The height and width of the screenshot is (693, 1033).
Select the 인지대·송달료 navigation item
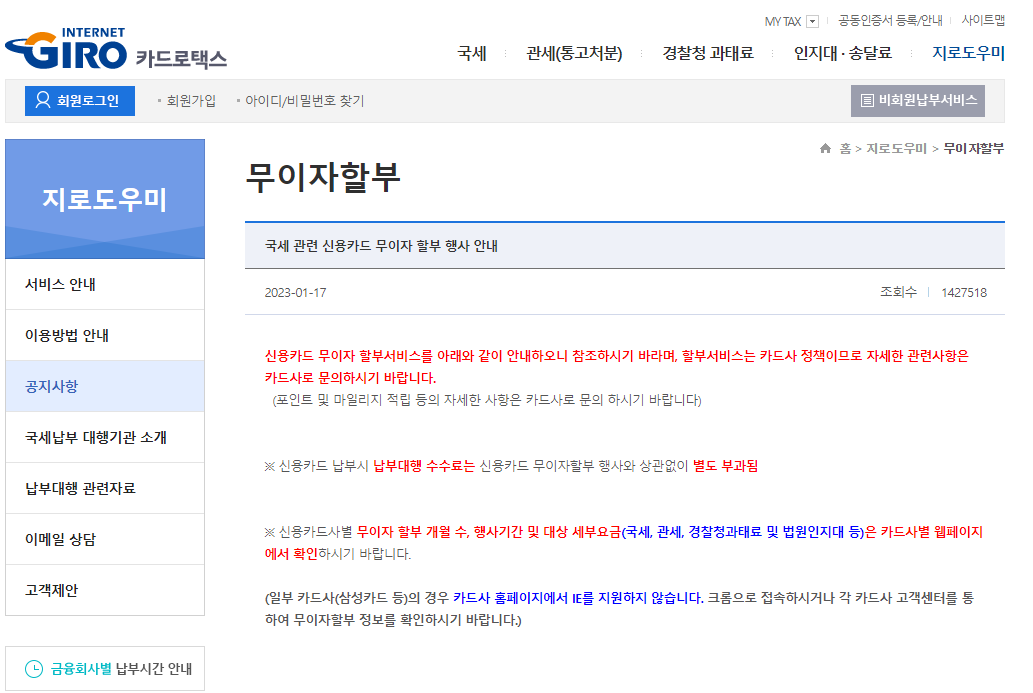coord(842,55)
